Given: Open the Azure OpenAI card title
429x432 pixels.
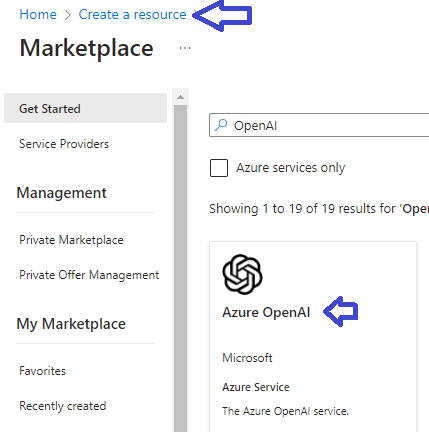Looking at the screenshot, I should point(266,312).
